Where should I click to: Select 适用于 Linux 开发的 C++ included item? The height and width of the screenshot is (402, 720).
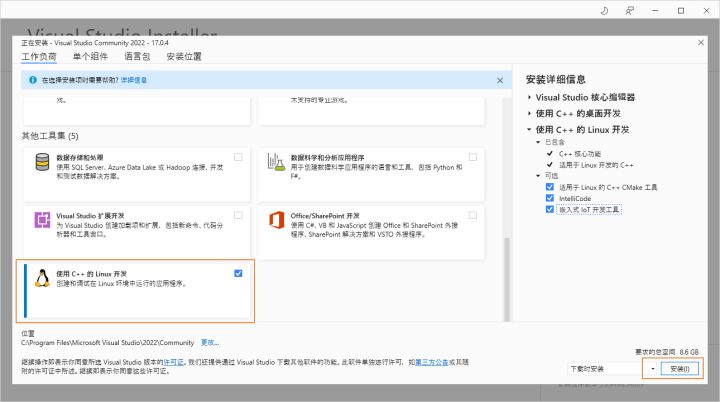(596, 165)
